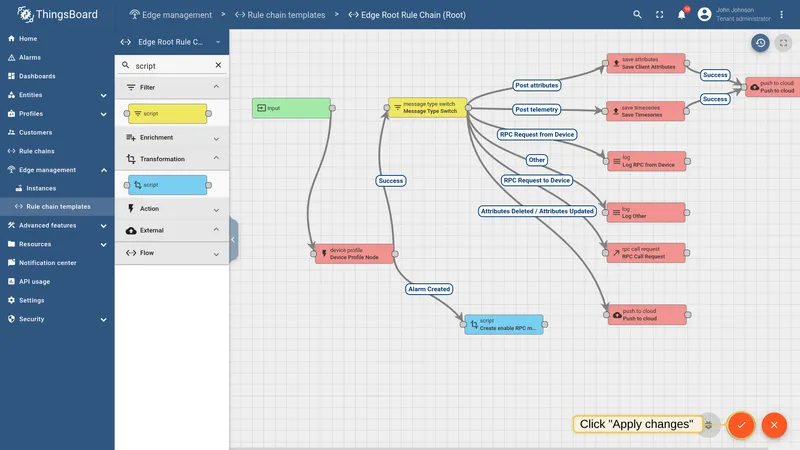Focus the node search input containing script
Image resolution: width=800 pixels, height=450 pixels.
tap(172, 66)
